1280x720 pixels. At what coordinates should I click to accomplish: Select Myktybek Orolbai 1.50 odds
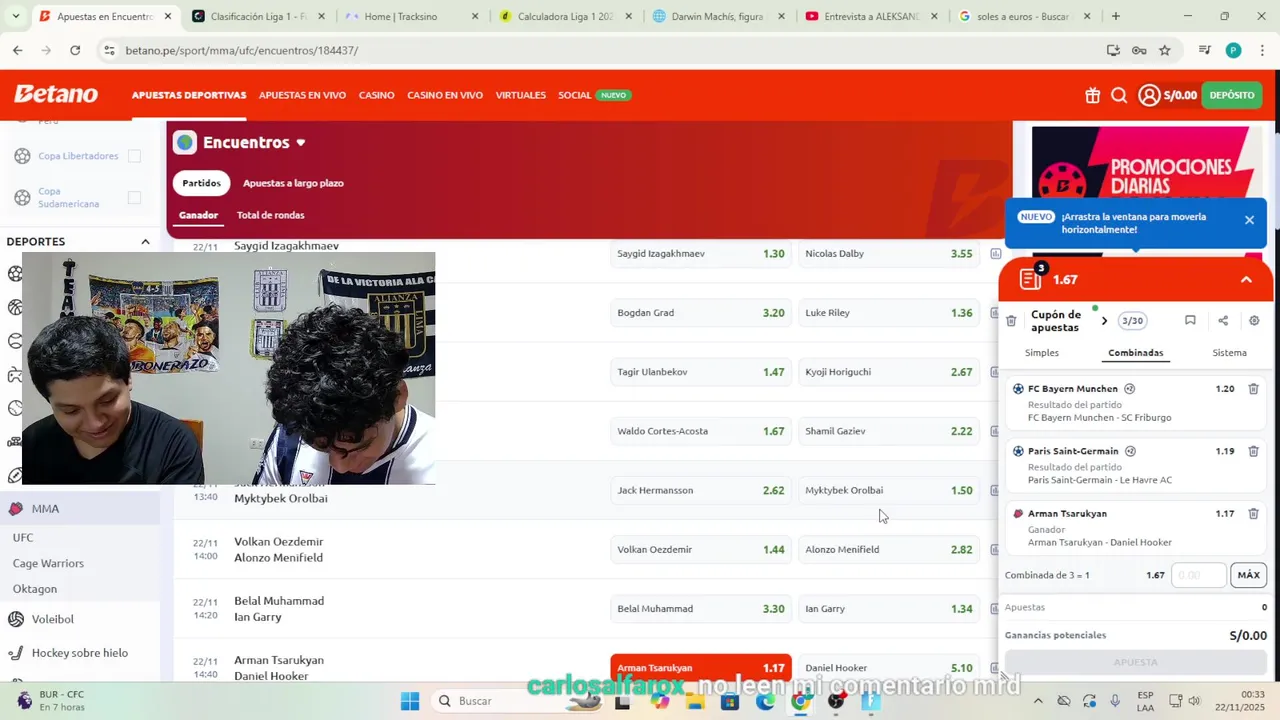(889, 490)
